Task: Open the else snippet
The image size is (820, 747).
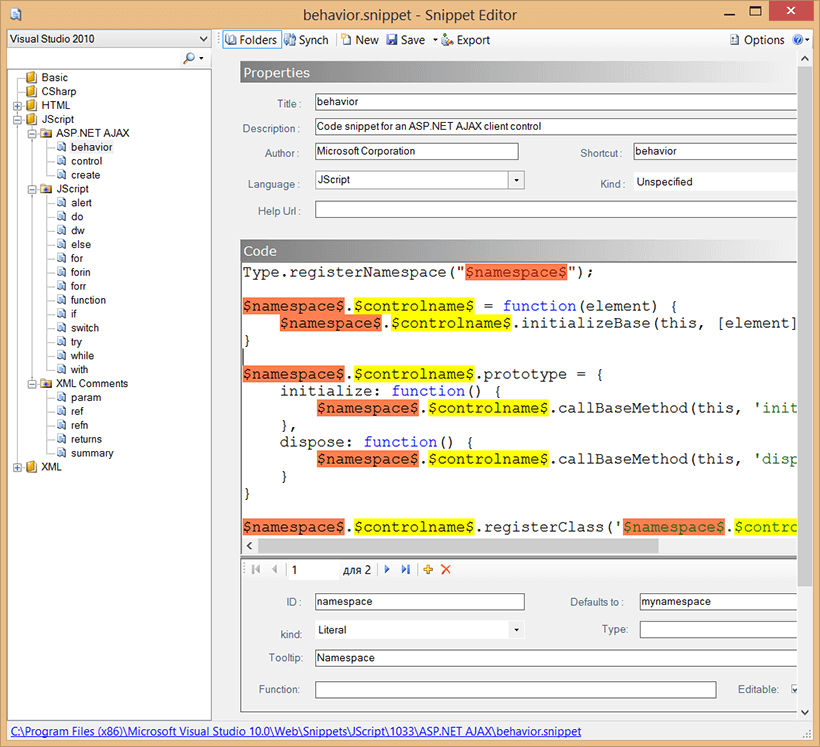Action: point(81,245)
